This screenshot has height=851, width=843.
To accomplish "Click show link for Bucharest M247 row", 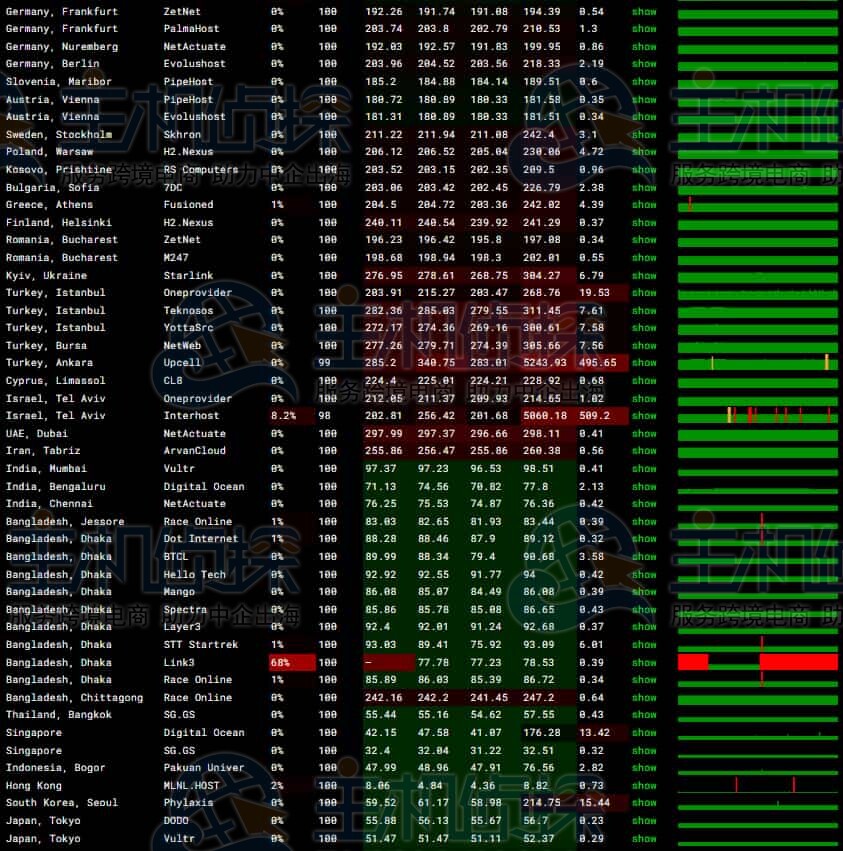I will (644, 258).
